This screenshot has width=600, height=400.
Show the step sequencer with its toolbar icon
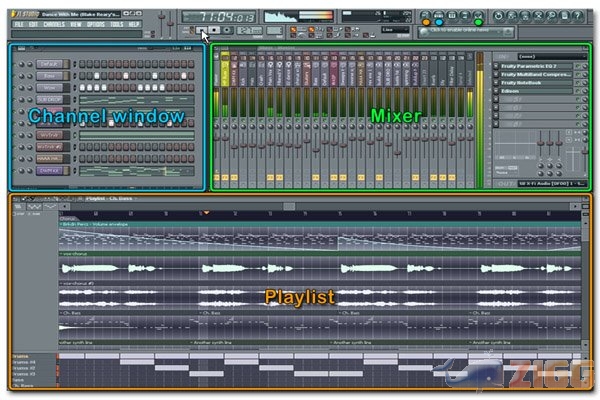click(439, 16)
